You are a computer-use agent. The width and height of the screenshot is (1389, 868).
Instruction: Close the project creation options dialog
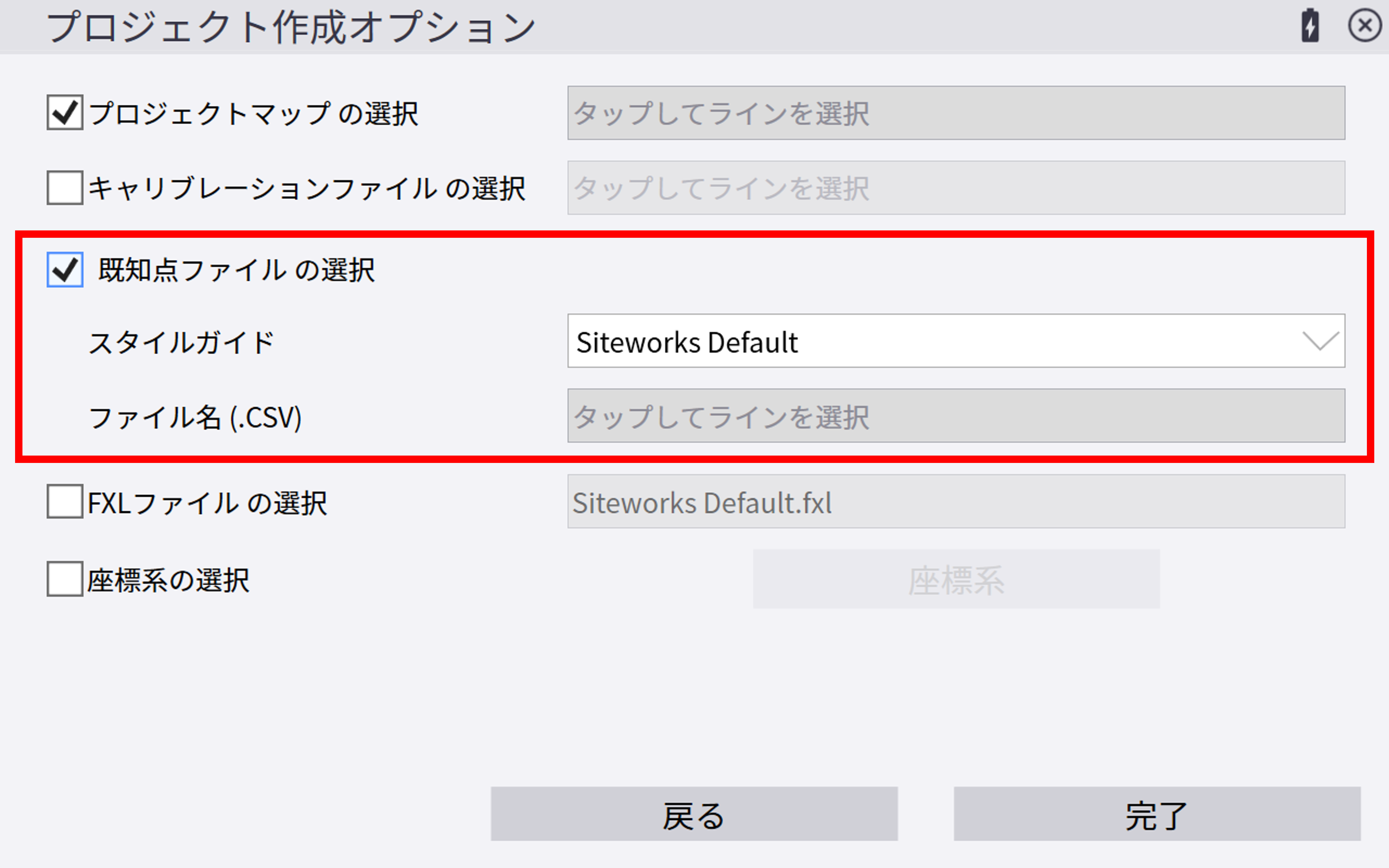(1364, 26)
